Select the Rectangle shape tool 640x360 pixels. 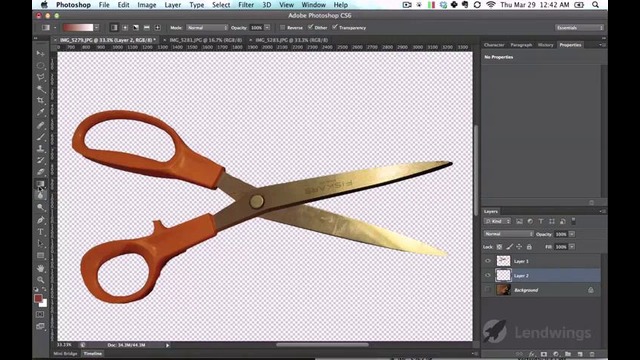40,256
